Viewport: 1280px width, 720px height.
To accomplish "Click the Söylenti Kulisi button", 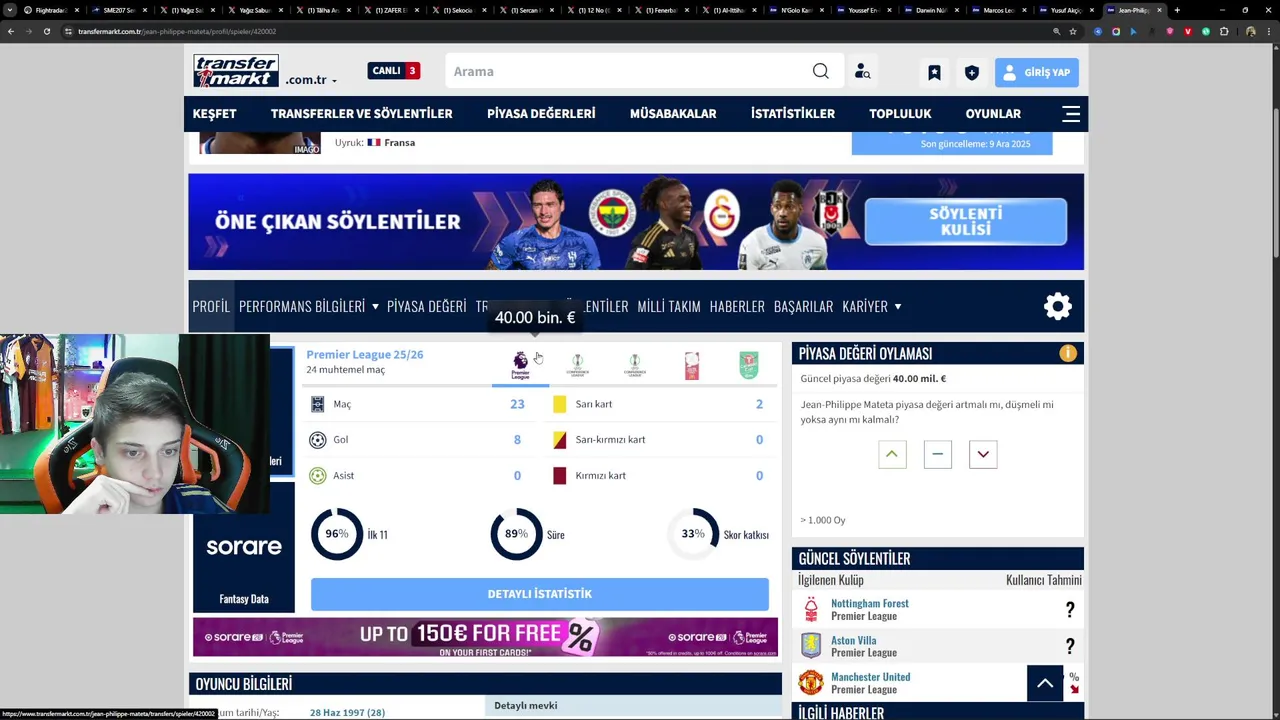I will click(x=965, y=221).
